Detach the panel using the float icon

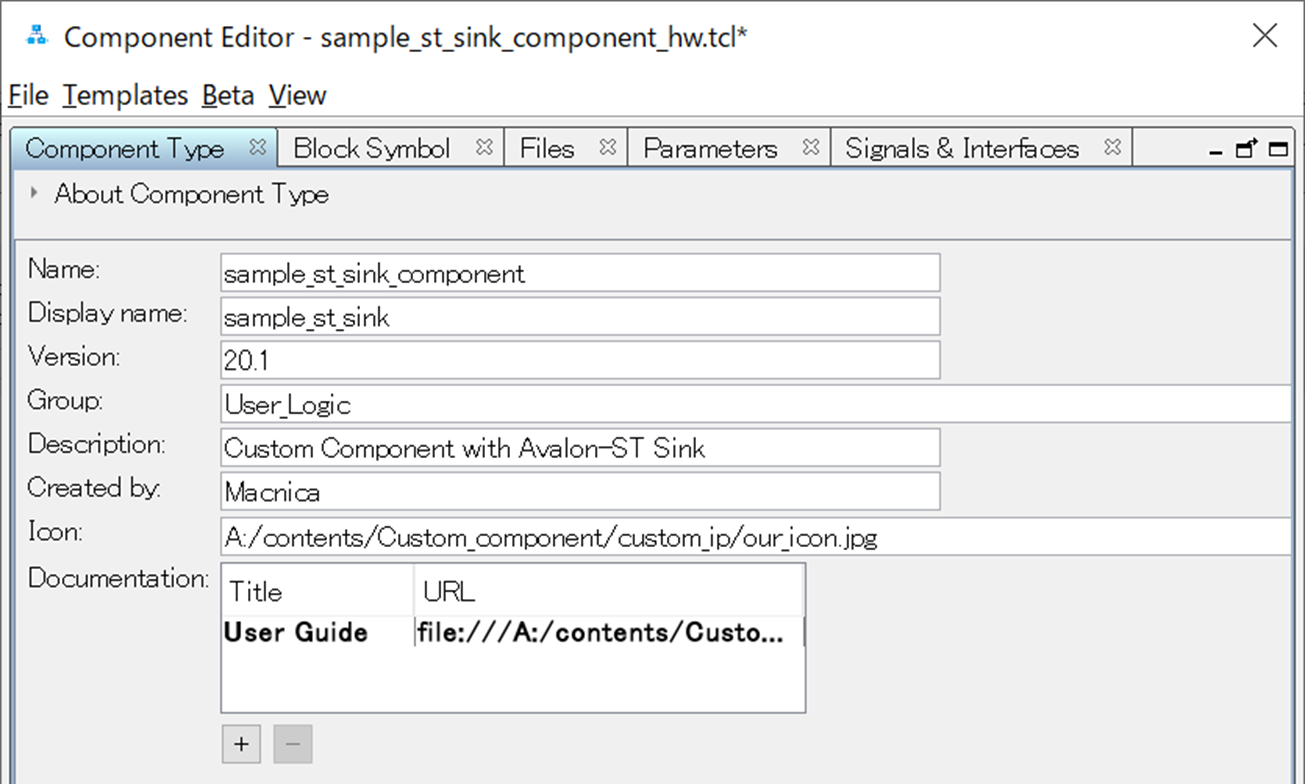1246,149
